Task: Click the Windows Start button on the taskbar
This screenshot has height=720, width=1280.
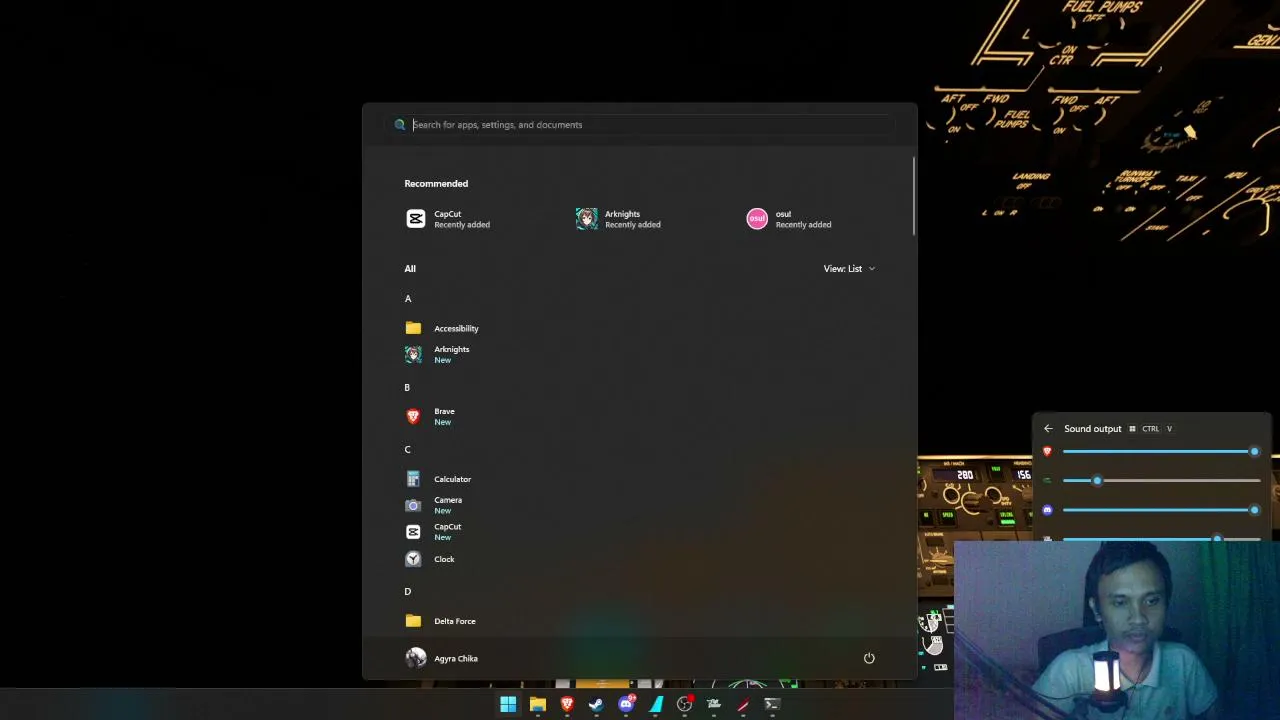Action: 508,704
